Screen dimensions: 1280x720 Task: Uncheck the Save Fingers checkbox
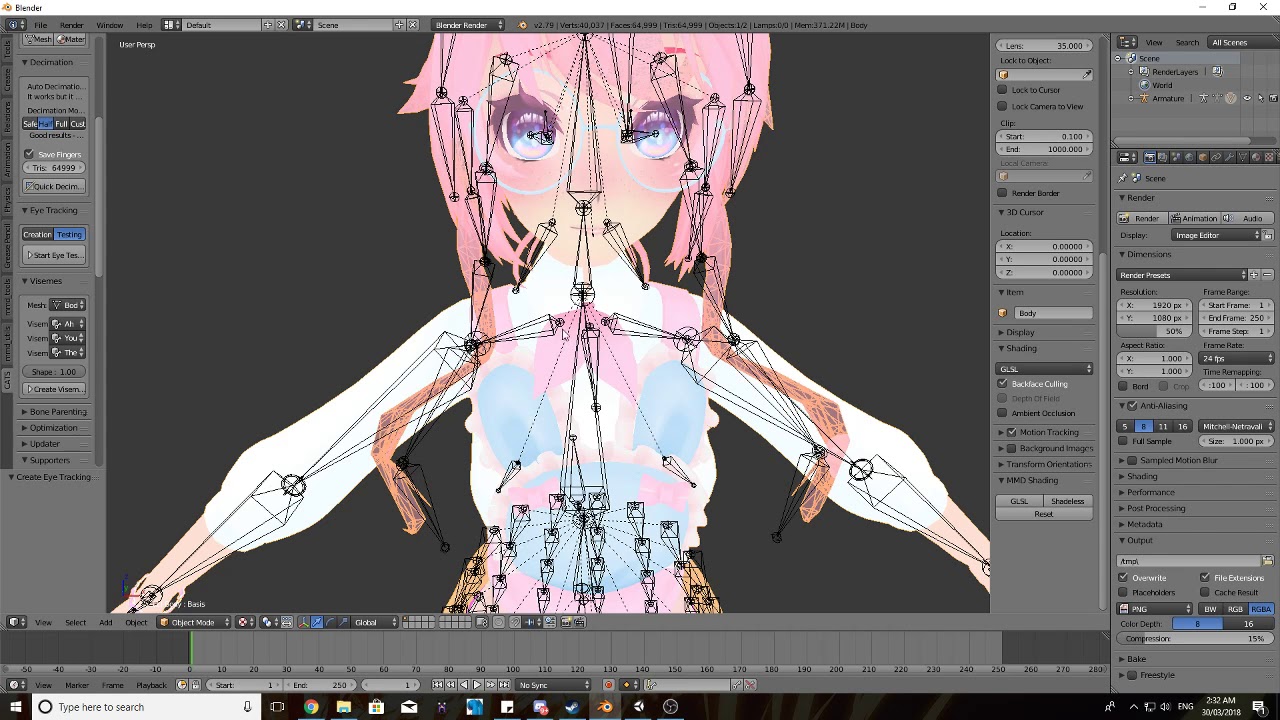tap(29, 154)
